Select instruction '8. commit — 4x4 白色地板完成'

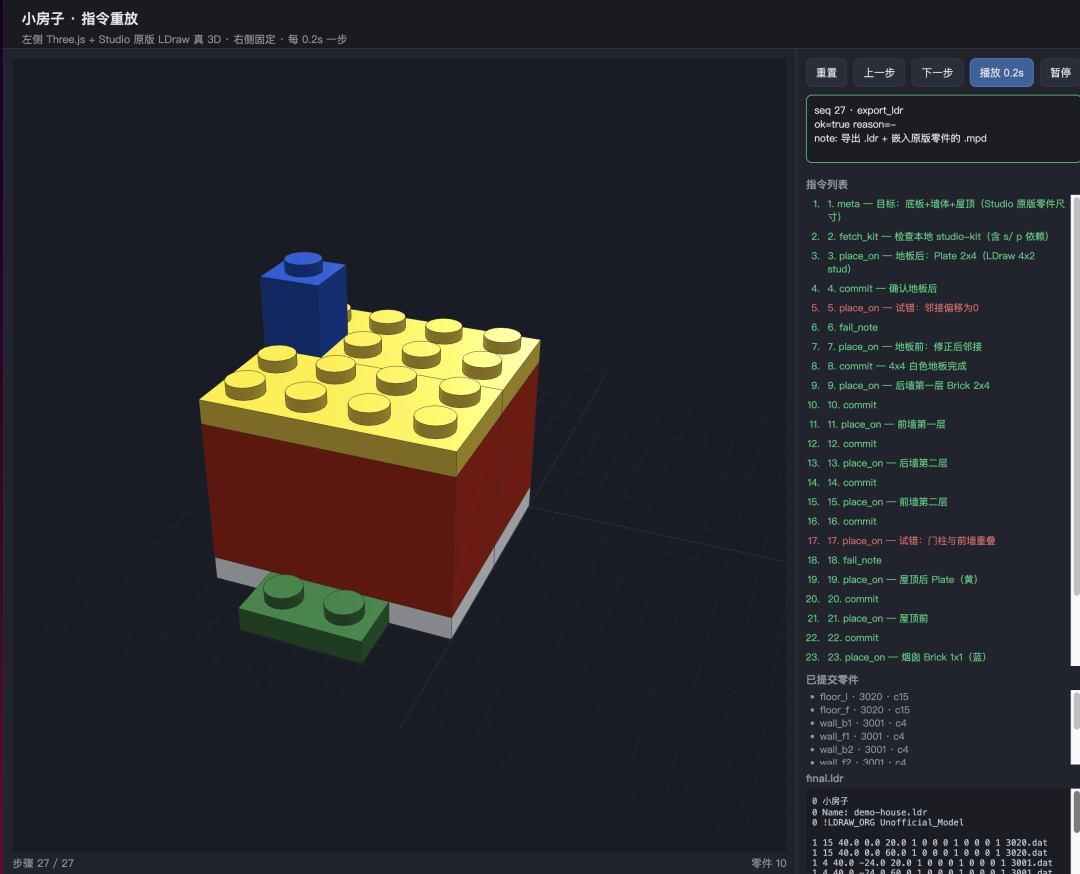(897, 366)
